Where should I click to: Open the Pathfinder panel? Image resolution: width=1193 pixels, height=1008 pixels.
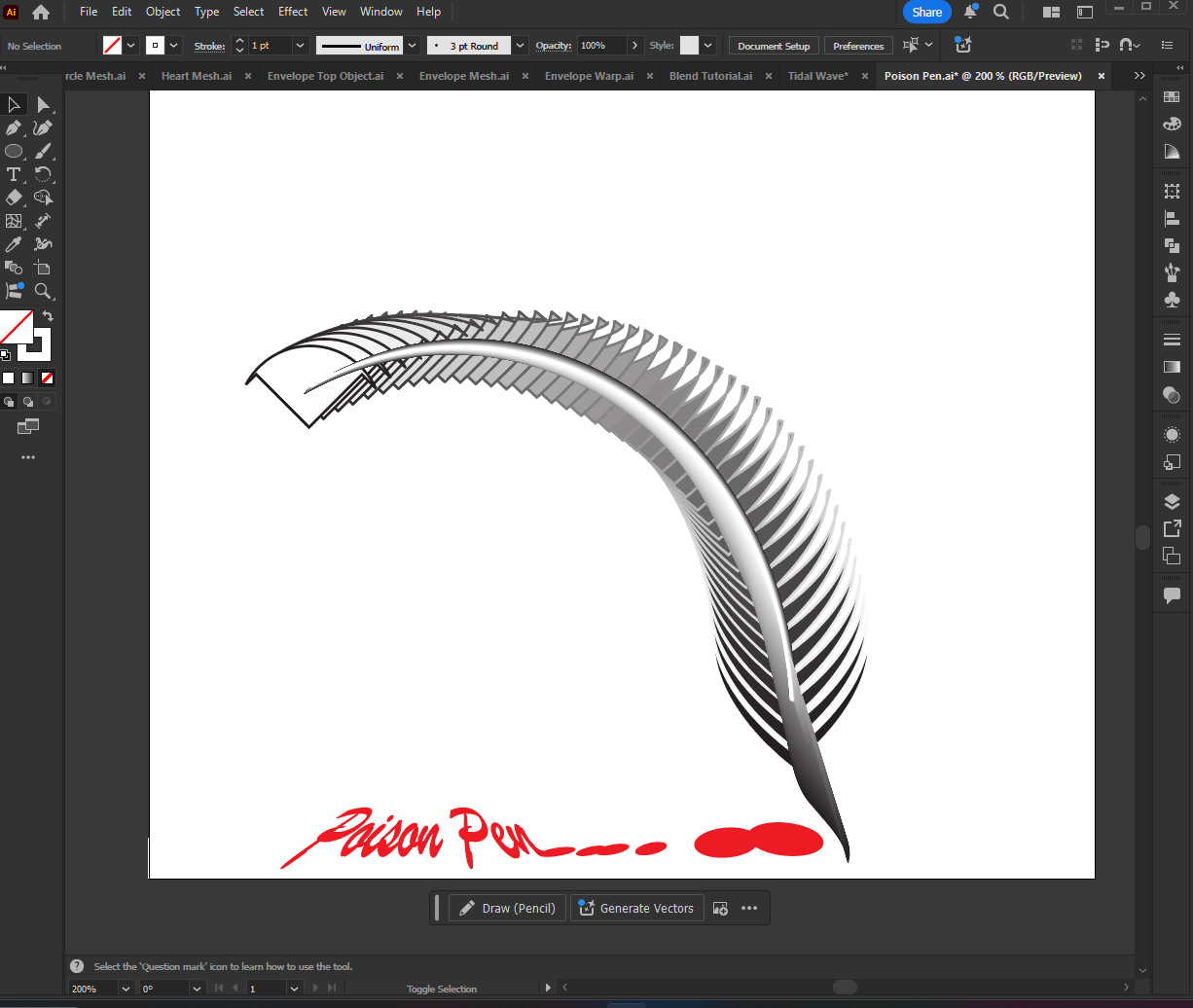coord(1172,246)
